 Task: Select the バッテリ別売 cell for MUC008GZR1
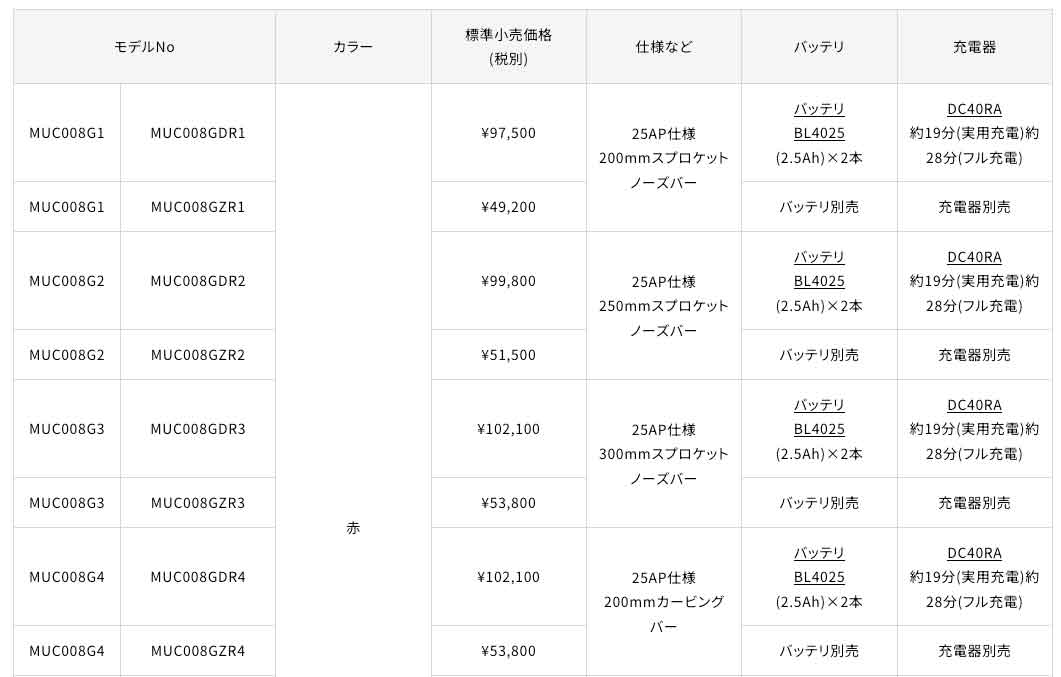[x=819, y=207]
